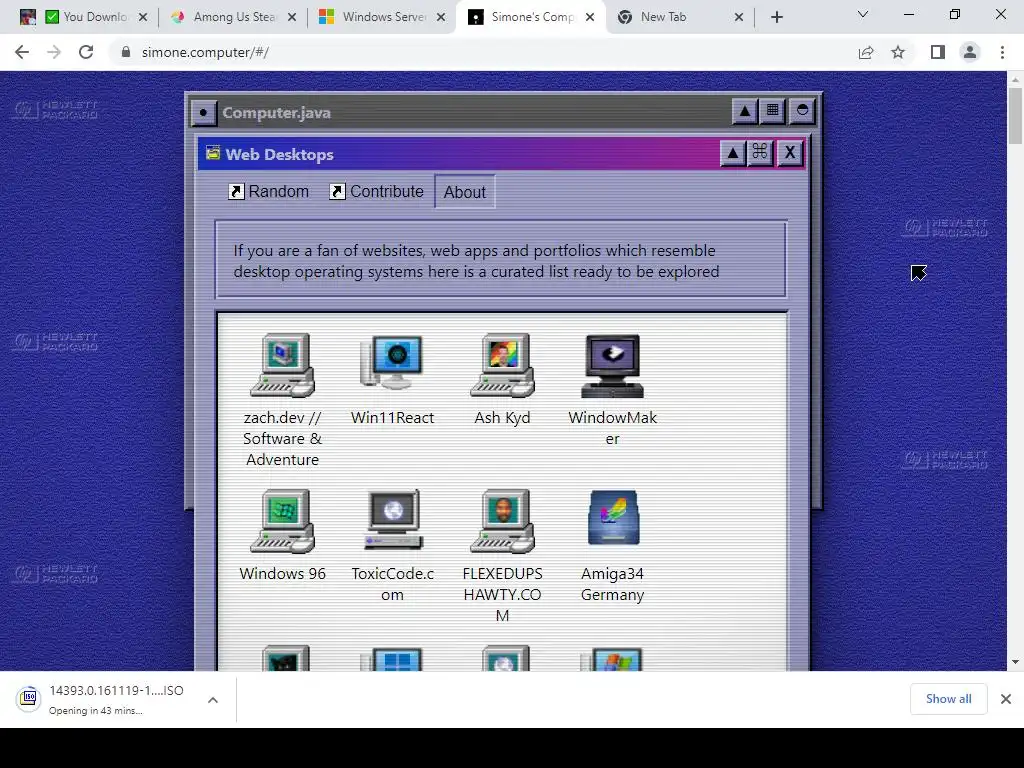This screenshot has width=1024, height=768.
Task: Open the tab search dropdown chevron
Action: [x=863, y=14]
